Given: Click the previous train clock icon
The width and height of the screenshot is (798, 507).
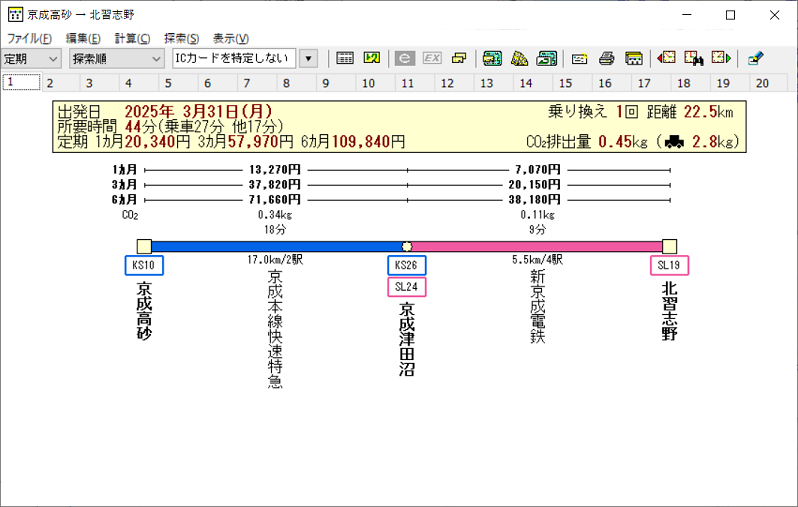Looking at the screenshot, I should [x=666, y=58].
